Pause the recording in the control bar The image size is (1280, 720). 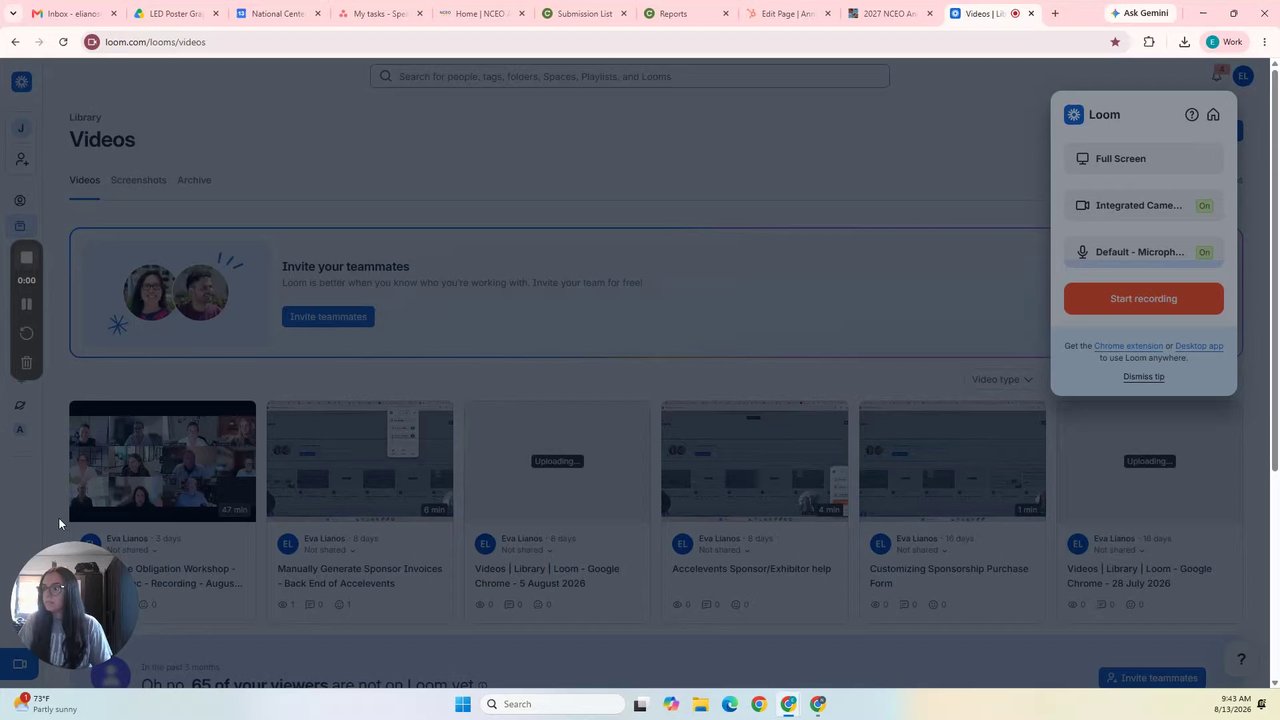(x=27, y=304)
